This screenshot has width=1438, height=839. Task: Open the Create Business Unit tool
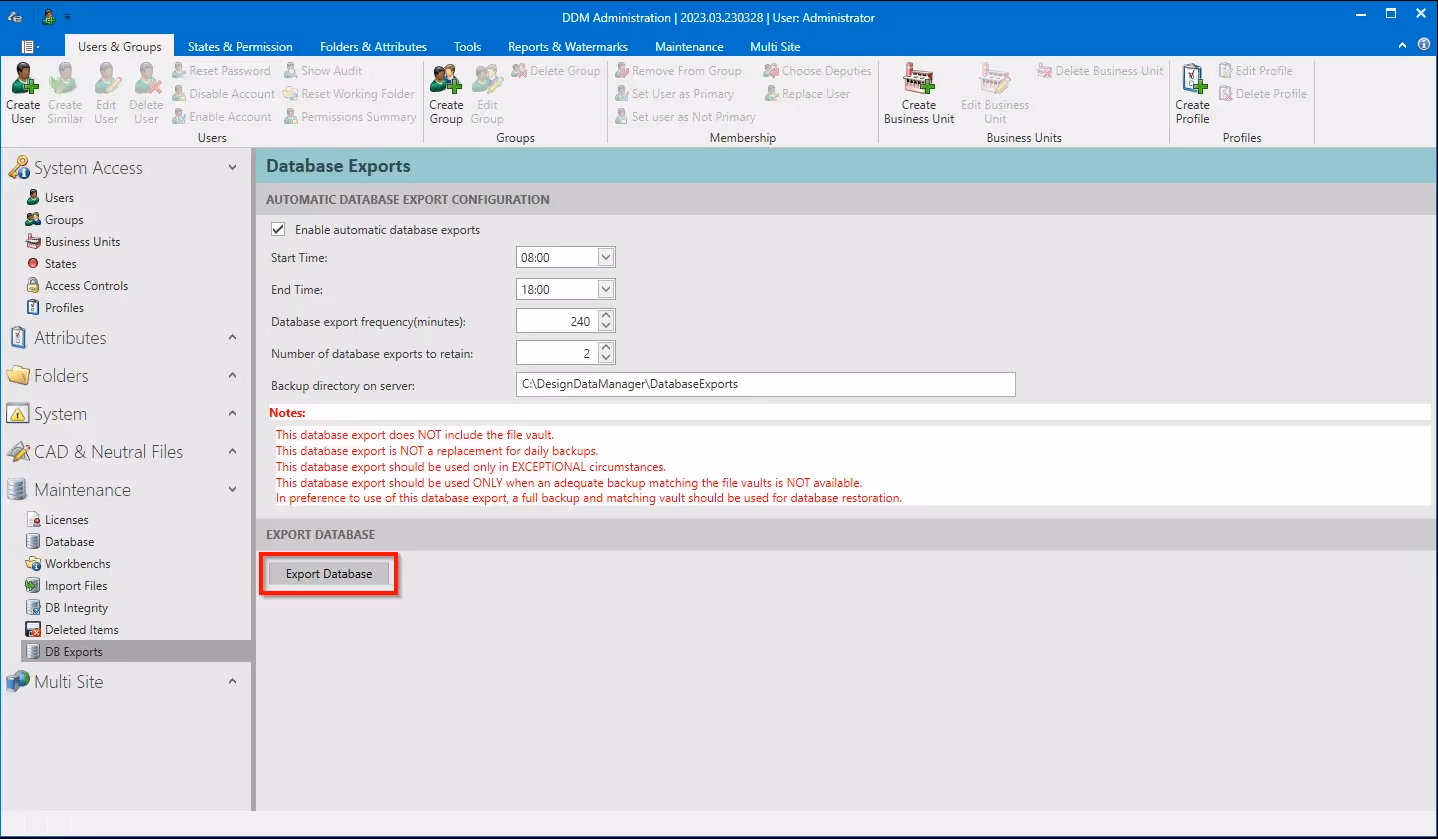click(x=917, y=93)
